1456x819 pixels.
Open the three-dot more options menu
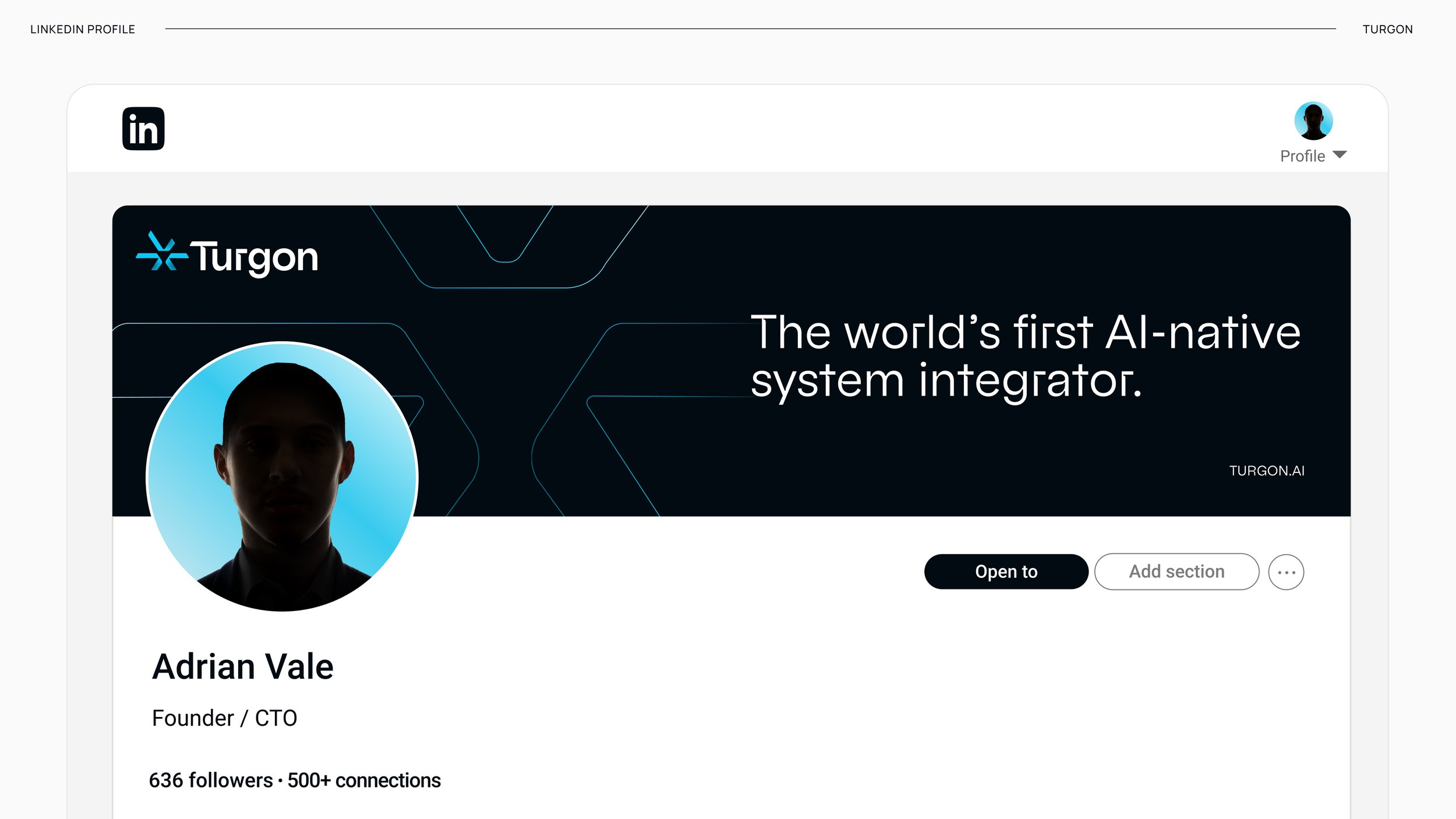(x=1286, y=572)
